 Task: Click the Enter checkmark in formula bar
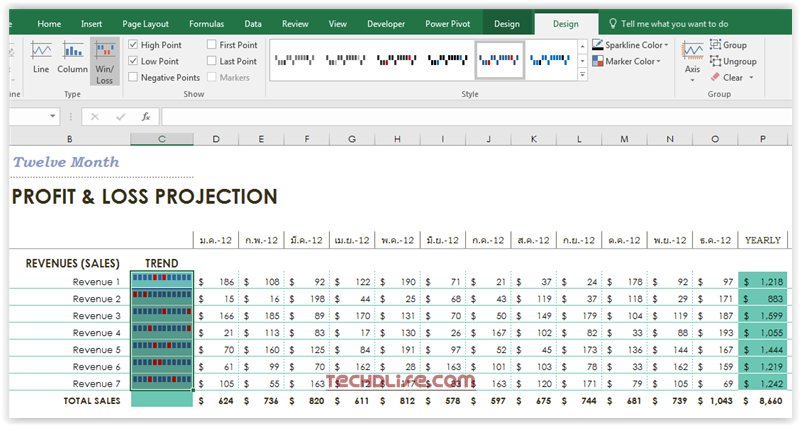(x=120, y=117)
